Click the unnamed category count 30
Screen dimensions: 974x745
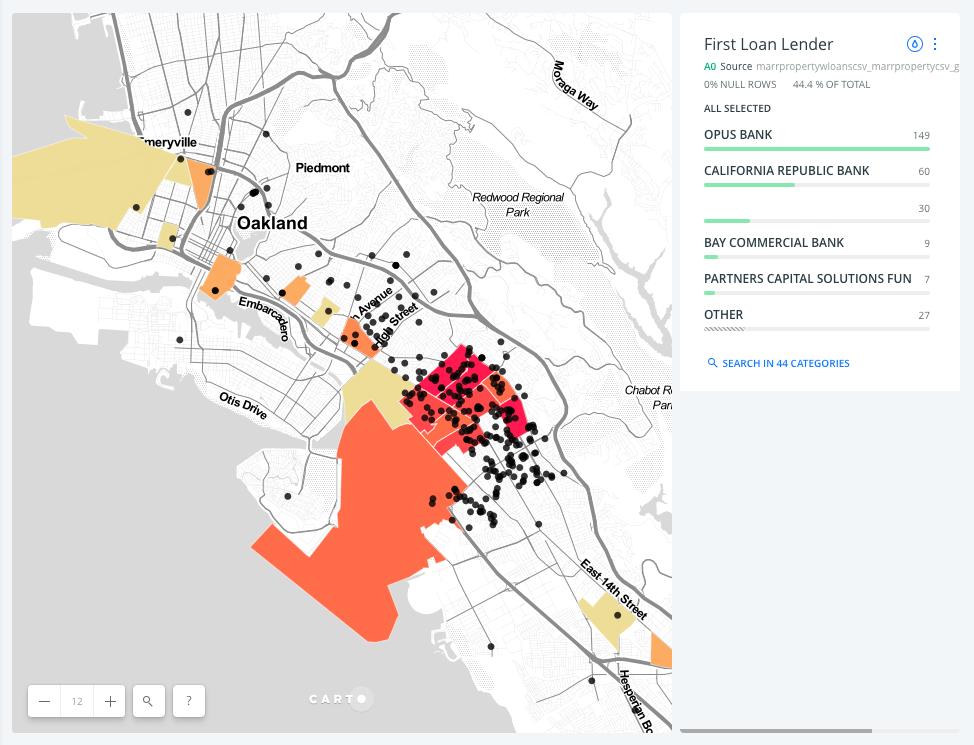[924, 209]
